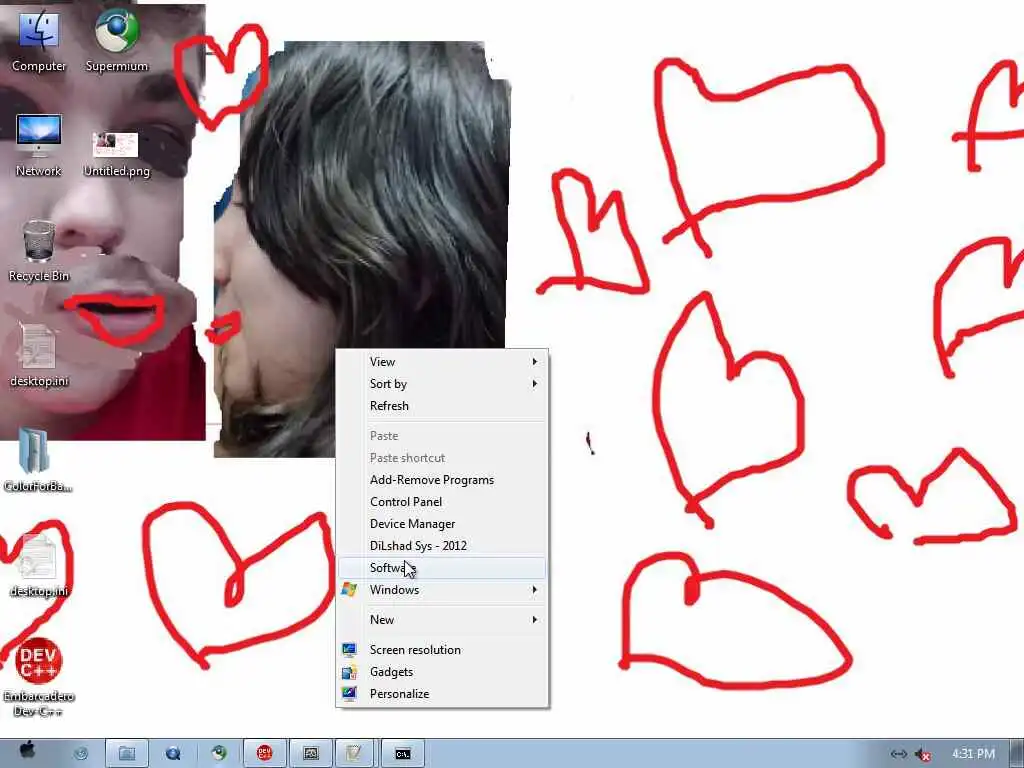
Task: Select the DiLshad Sys - 2012 entry
Action: tap(442, 546)
